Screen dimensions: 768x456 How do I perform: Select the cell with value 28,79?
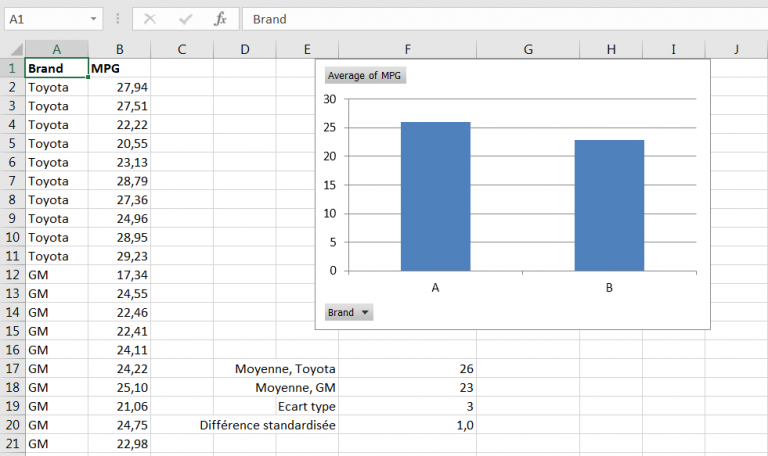[120, 181]
